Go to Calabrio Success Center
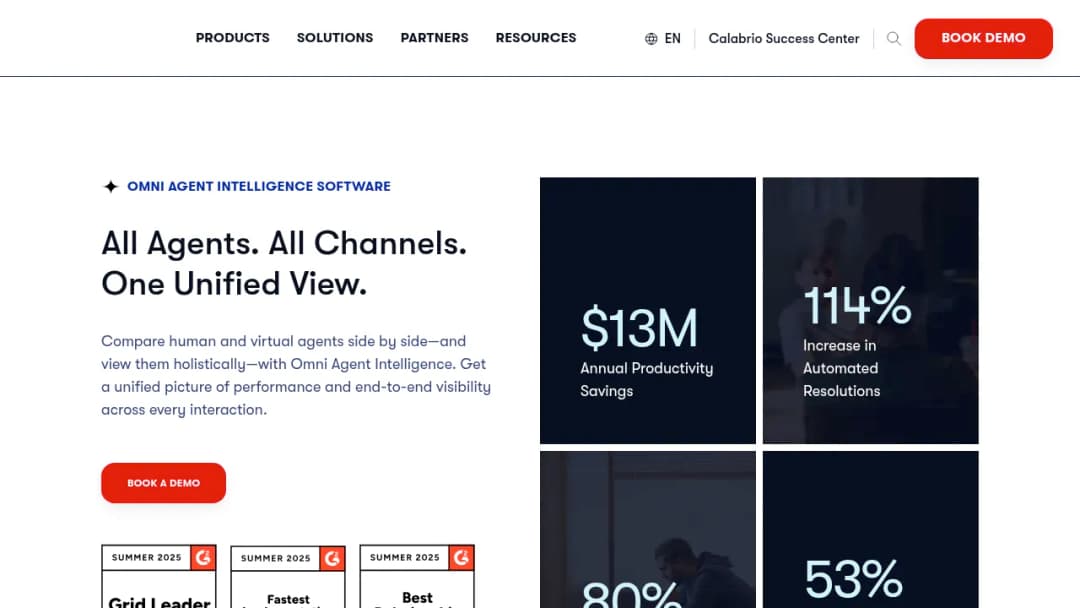 [x=784, y=39]
